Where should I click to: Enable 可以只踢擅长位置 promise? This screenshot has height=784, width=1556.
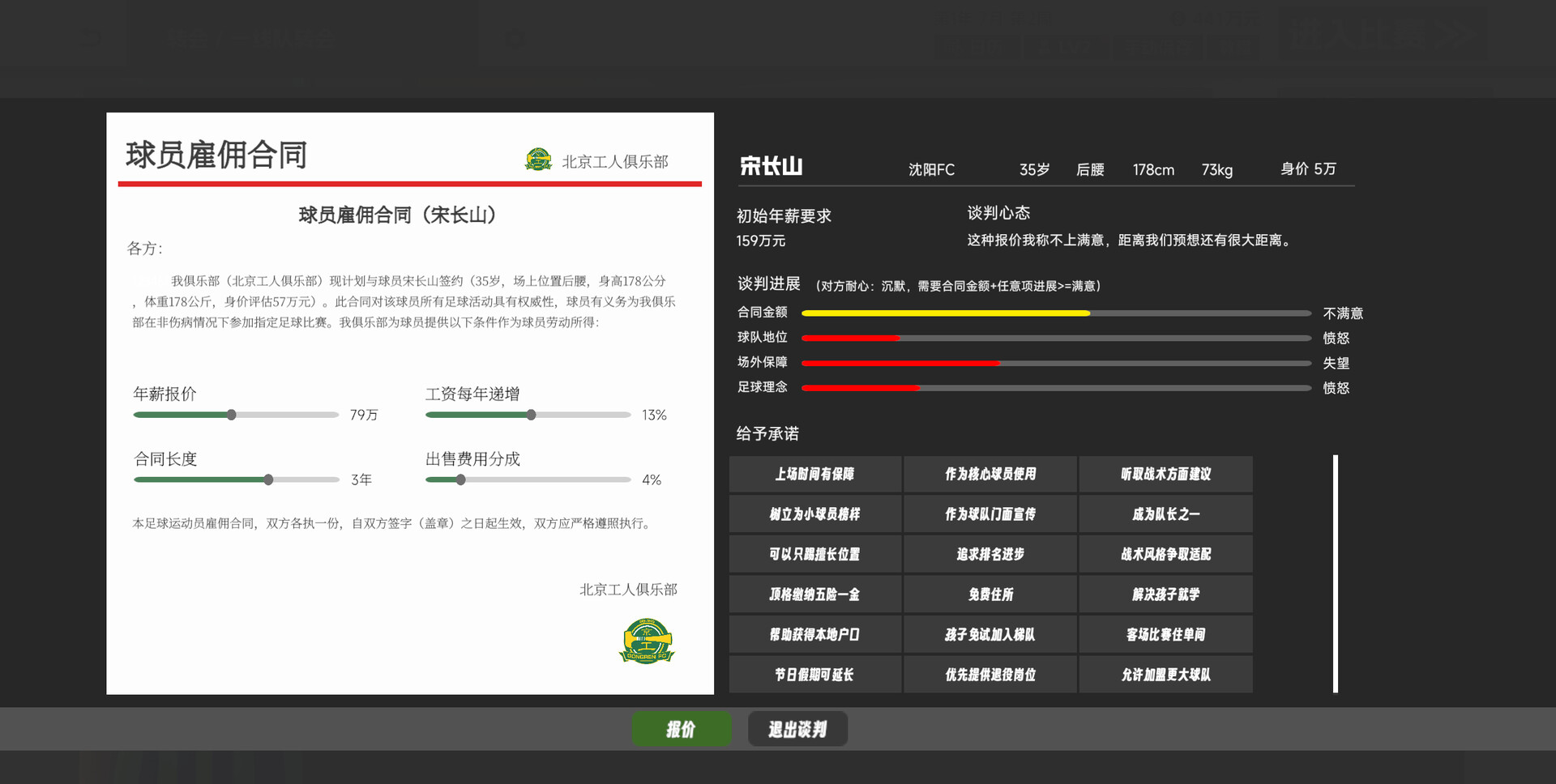(x=814, y=554)
